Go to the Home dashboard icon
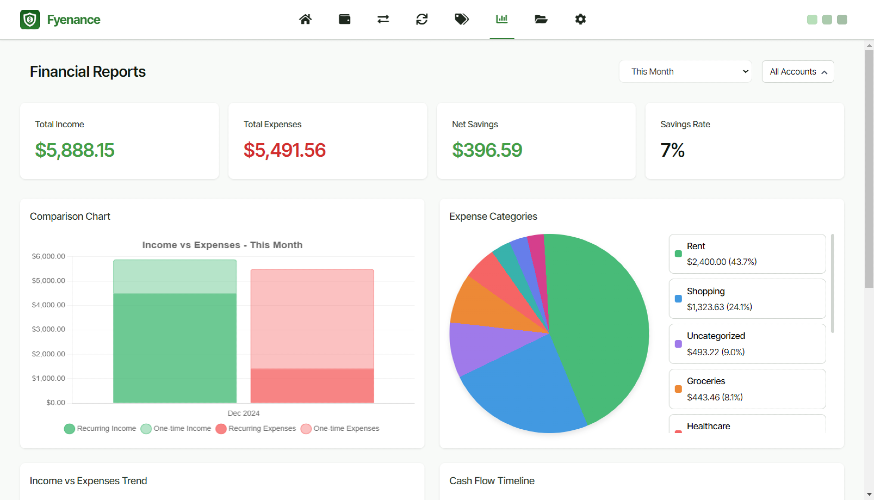 point(305,20)
